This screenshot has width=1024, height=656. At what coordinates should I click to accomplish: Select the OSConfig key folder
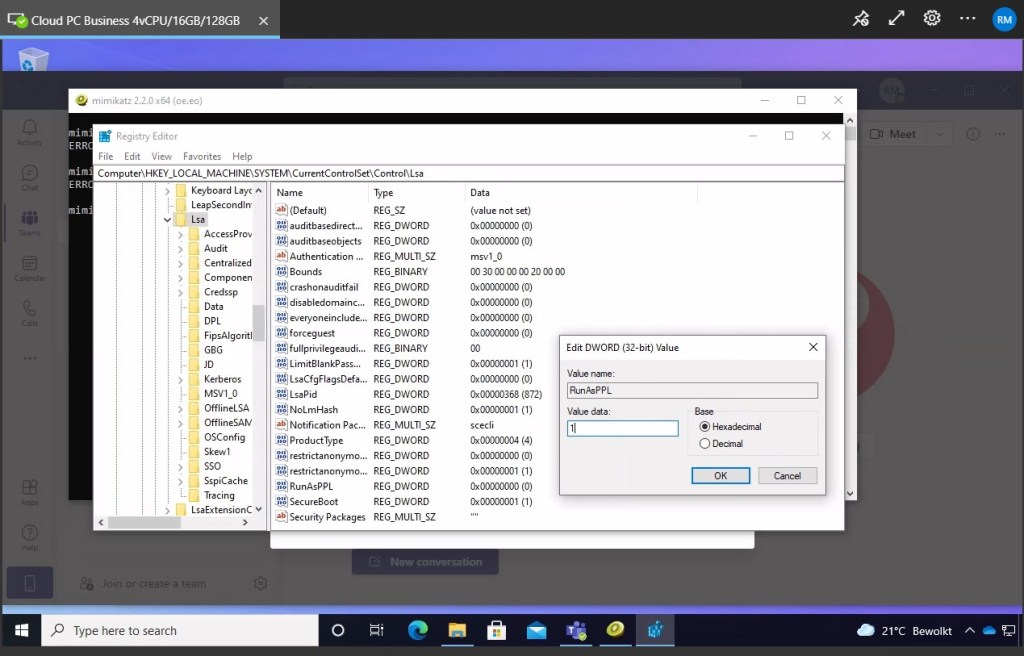point(224,437)
